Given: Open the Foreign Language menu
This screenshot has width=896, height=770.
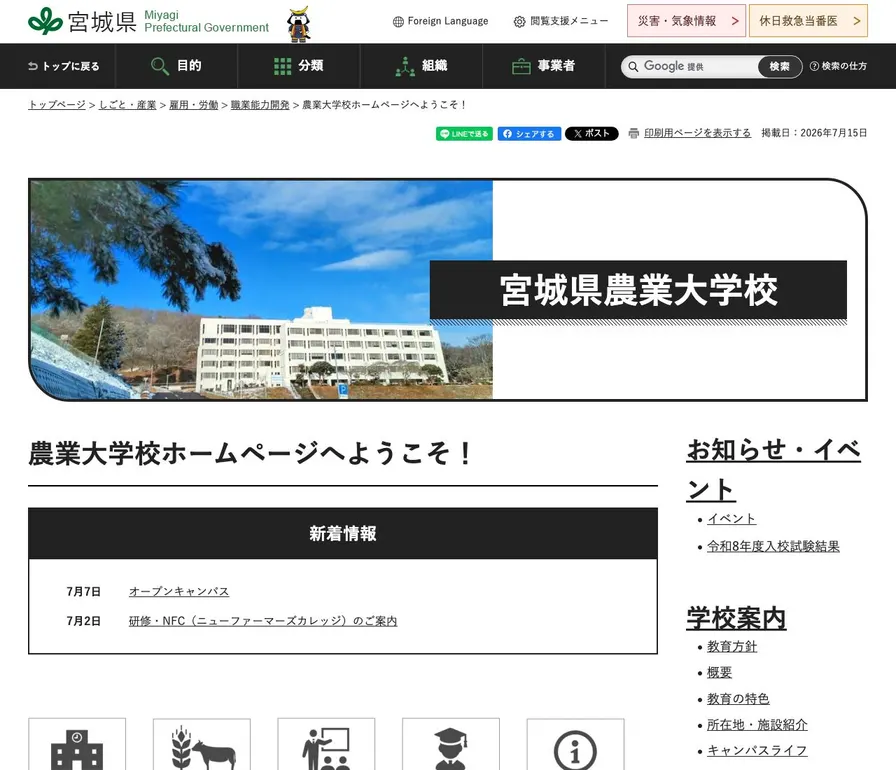Looking at the screenshot, I should [441, 22].
